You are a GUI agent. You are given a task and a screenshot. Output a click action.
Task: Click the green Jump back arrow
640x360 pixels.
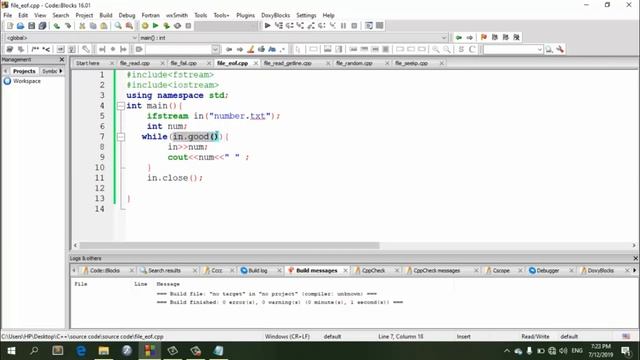pyautogui.click(x=459, y=37)
